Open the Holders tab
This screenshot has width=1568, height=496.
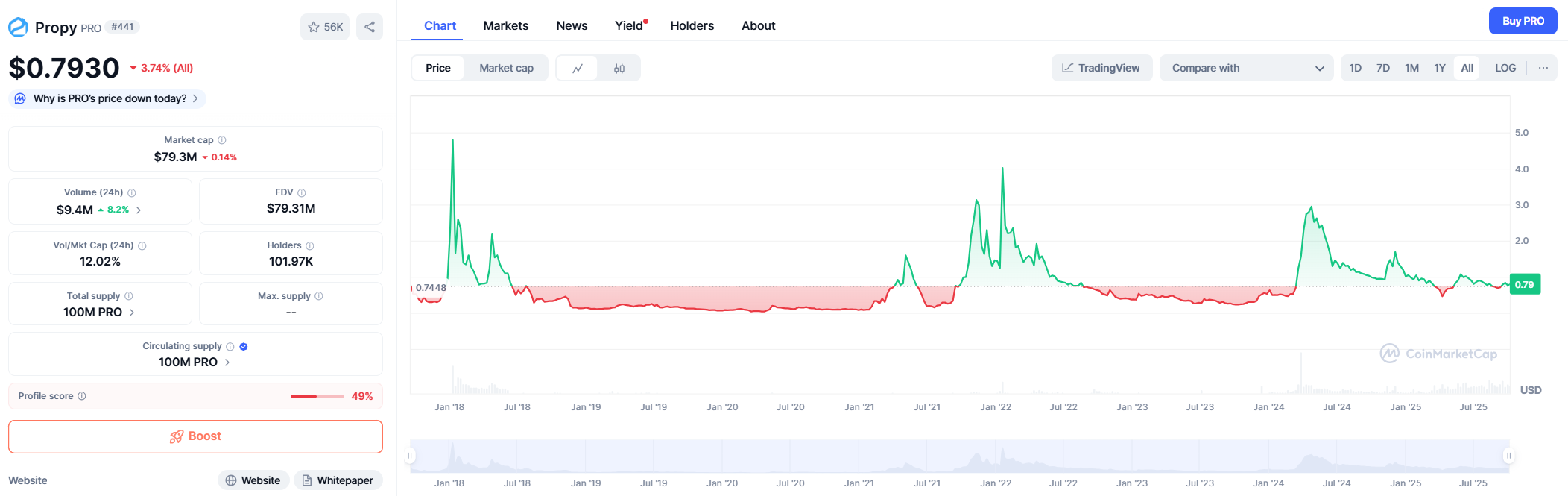692,25
